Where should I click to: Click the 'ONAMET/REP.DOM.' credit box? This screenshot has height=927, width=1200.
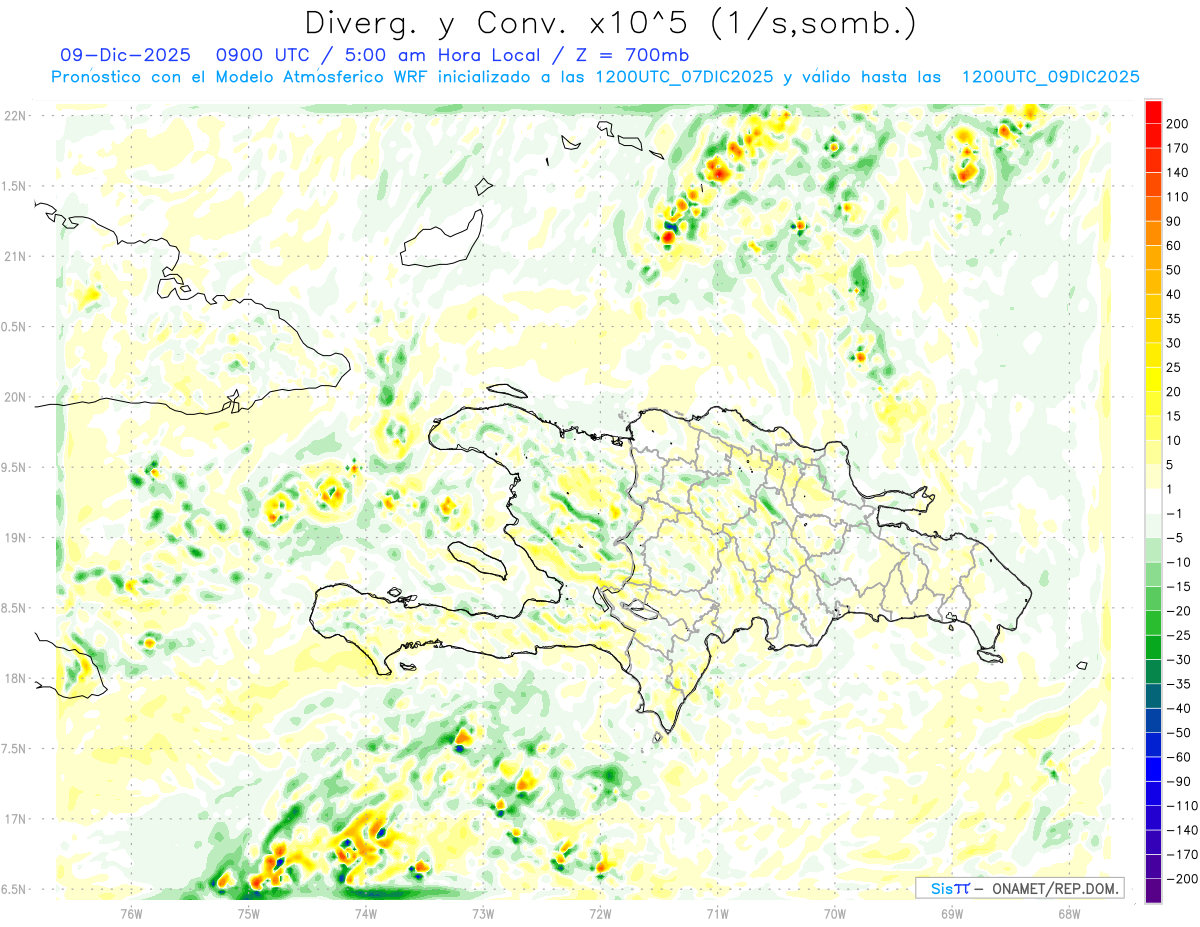(x=1020, y=888)
